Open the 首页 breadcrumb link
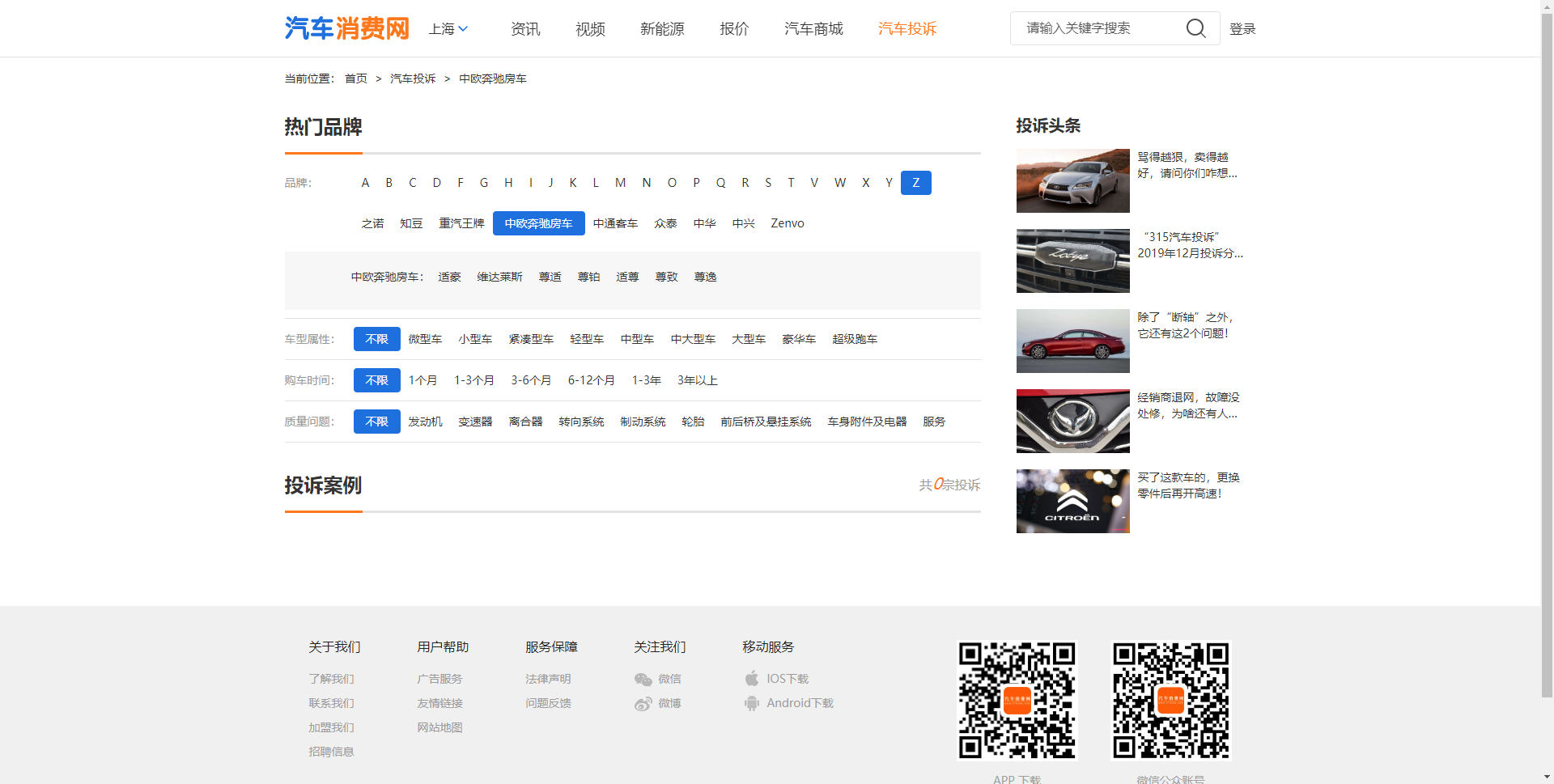 [x=355, y=78]
